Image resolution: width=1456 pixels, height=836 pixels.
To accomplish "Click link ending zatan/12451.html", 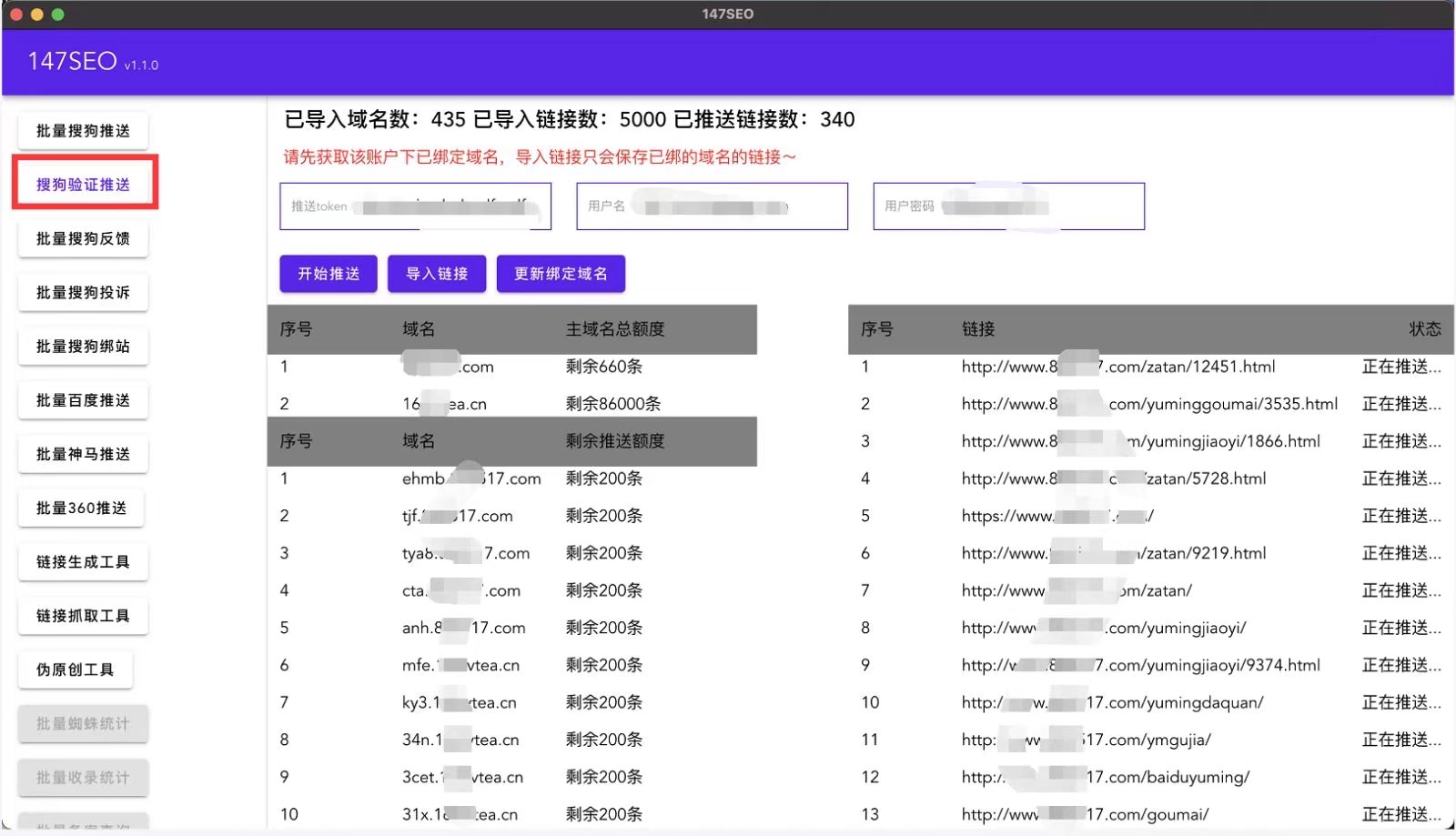I will click(x=1118, y=367).
